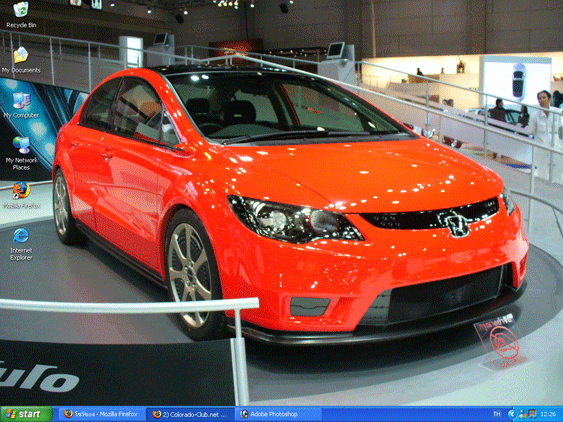Switch to the Thai-titled Mozilla Firefox window

(x=101, y=414)
